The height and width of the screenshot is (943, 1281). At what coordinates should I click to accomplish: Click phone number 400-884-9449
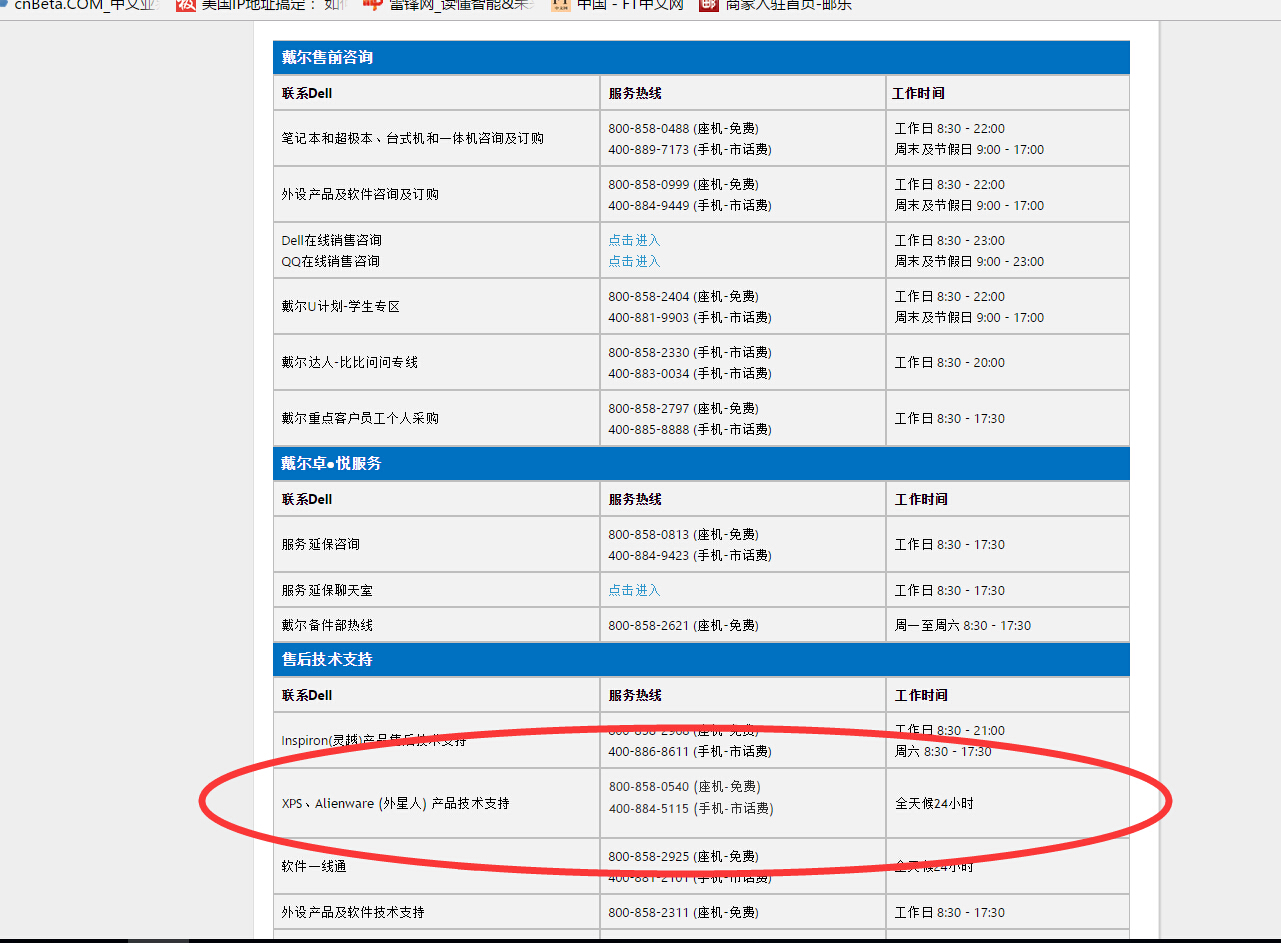(x=649, y=205)
